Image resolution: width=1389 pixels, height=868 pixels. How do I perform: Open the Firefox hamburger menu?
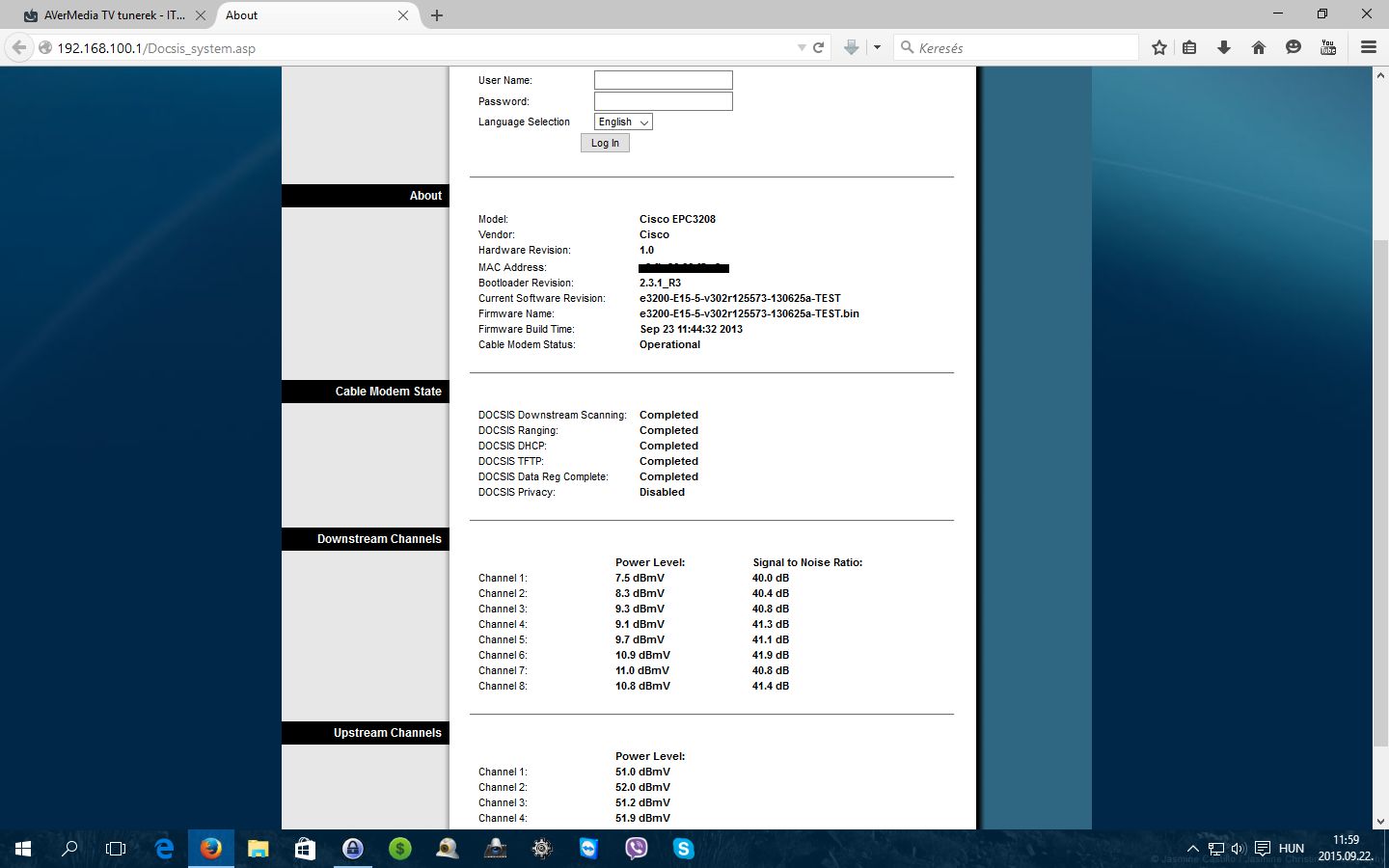[x=1368, y=47]
